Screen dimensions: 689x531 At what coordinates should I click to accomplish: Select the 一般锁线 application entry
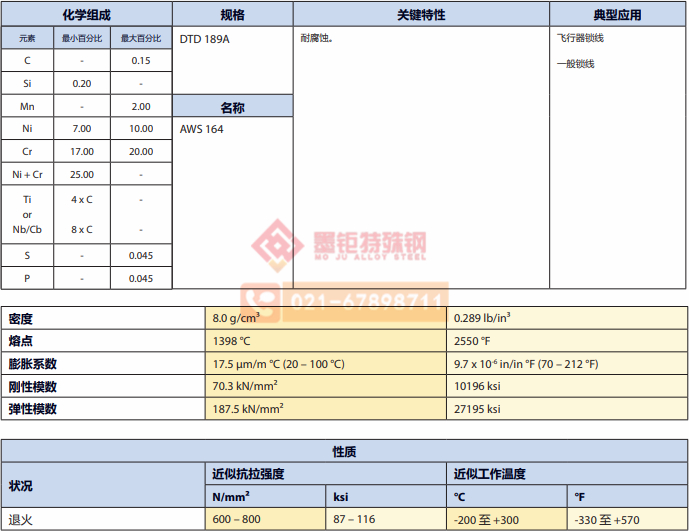575,64
